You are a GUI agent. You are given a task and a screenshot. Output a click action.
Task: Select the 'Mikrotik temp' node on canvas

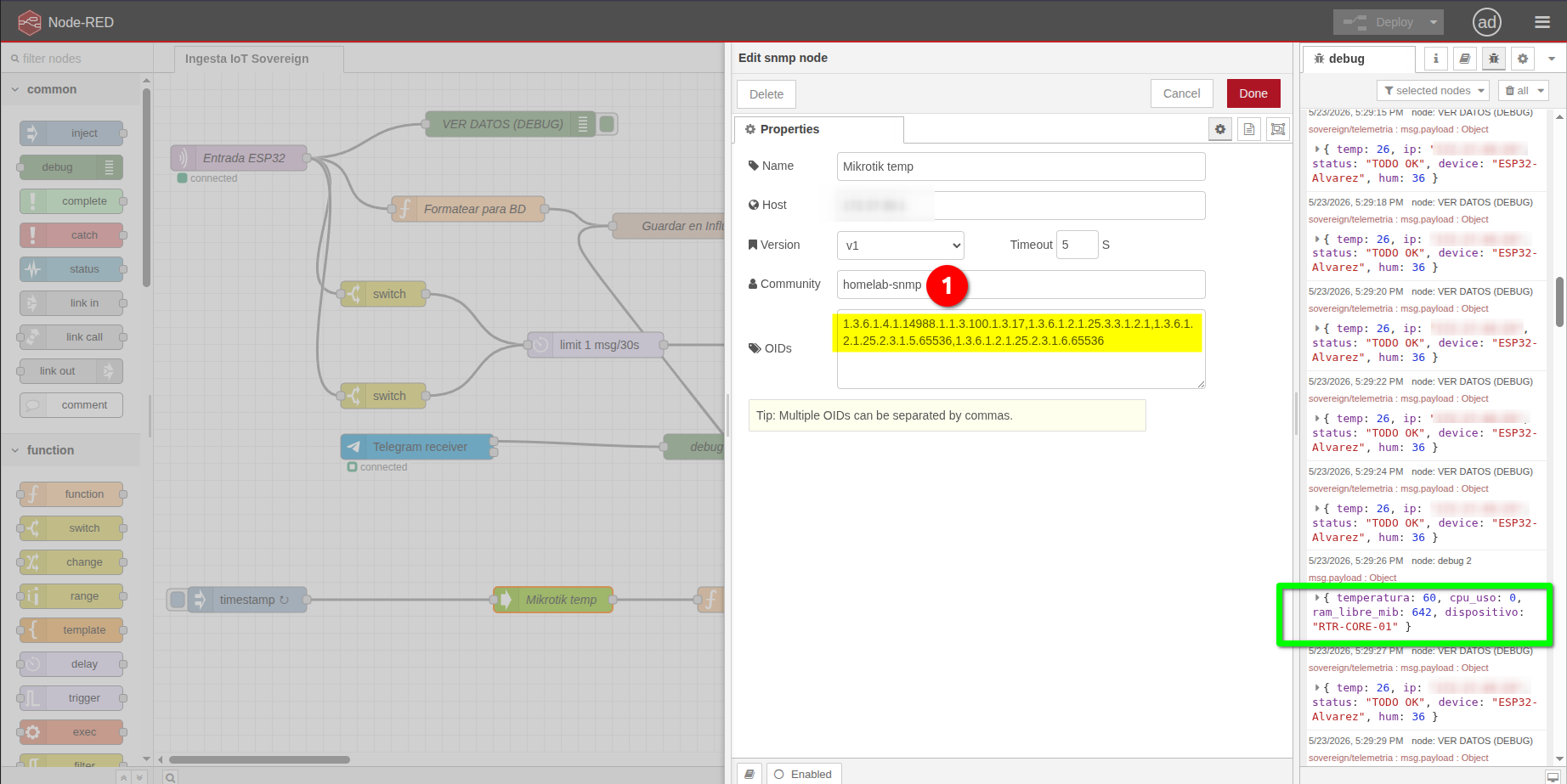553,600
